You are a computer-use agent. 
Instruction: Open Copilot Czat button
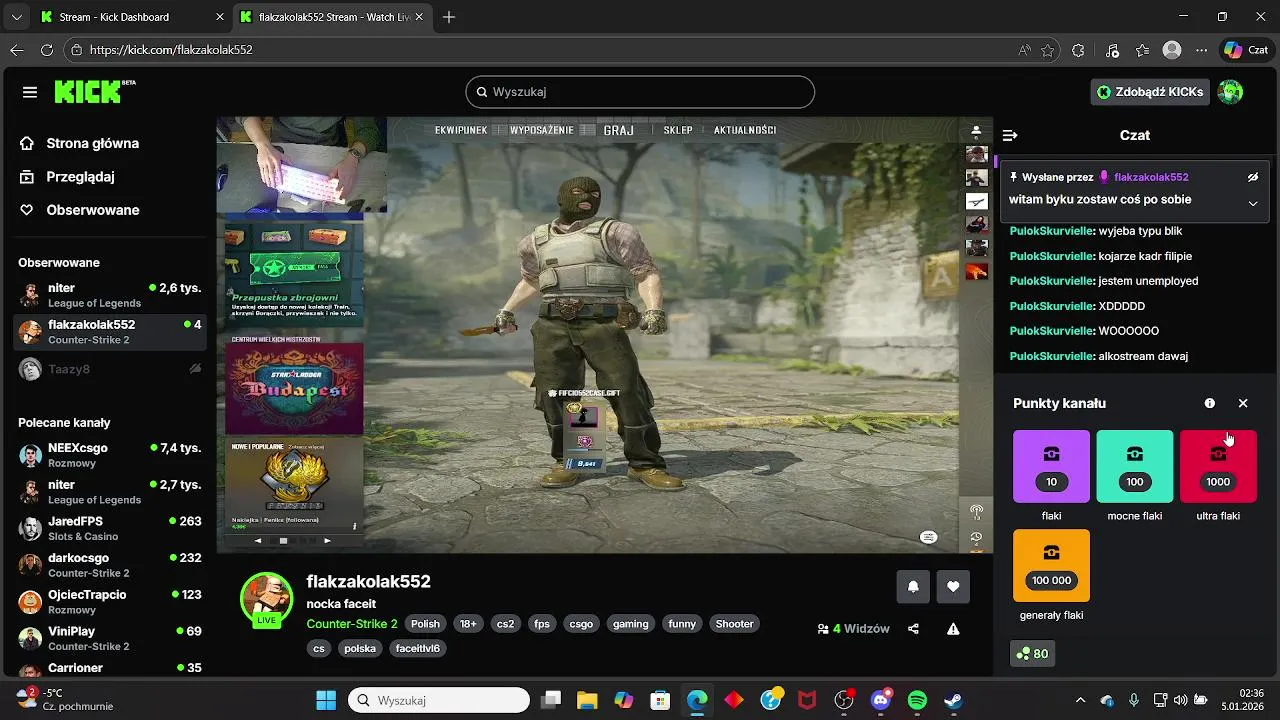(1246, 50)
